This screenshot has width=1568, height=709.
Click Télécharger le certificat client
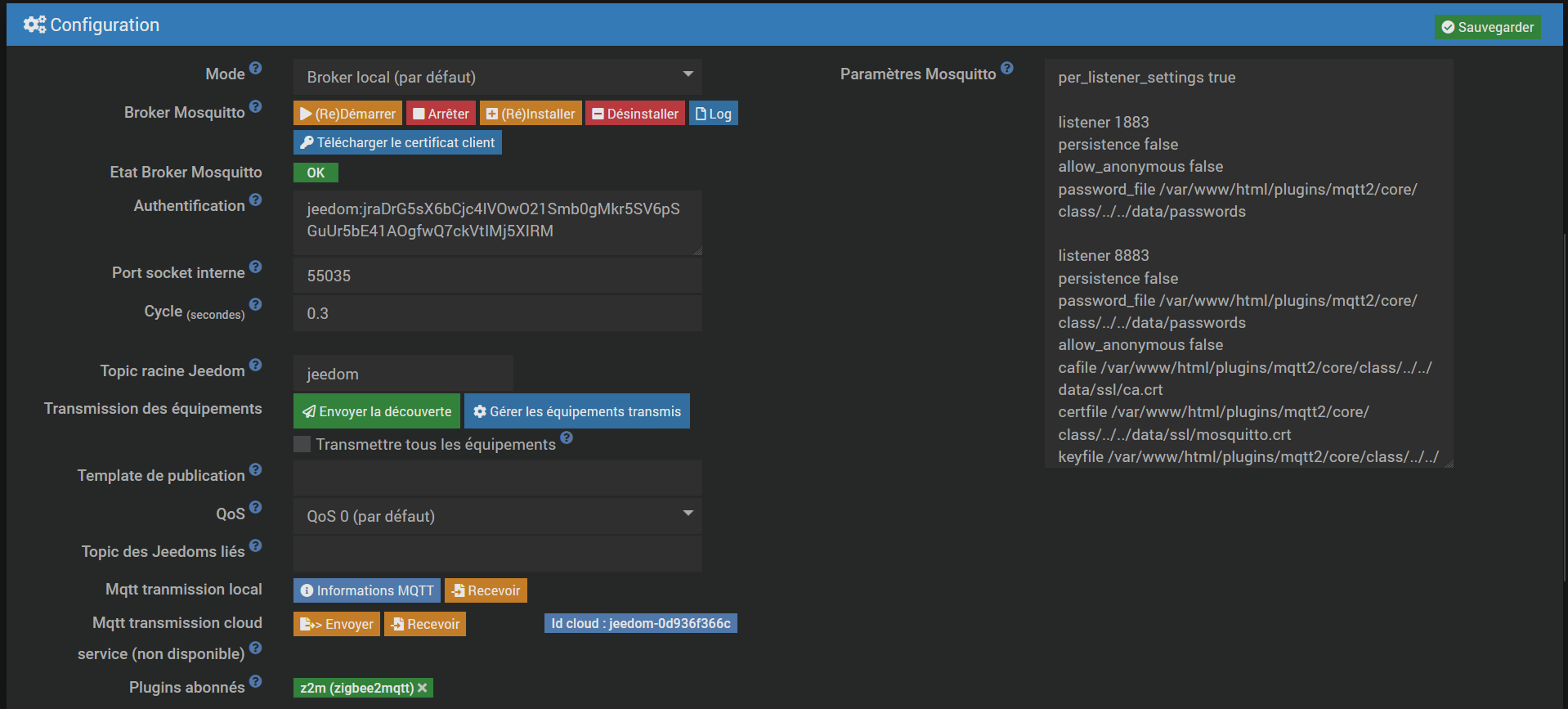pos(397,142)
